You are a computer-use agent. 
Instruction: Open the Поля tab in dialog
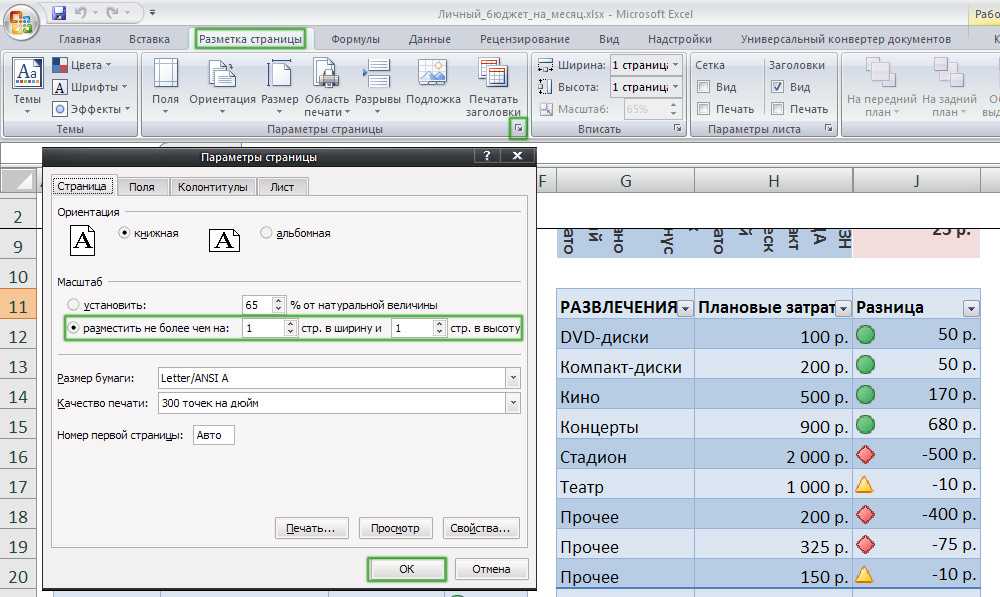pyautogui.click(x=142, y=187)
